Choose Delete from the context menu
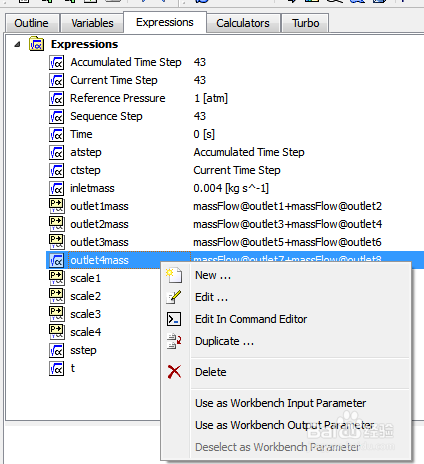The image size is (424, 464). pos(286,372)
